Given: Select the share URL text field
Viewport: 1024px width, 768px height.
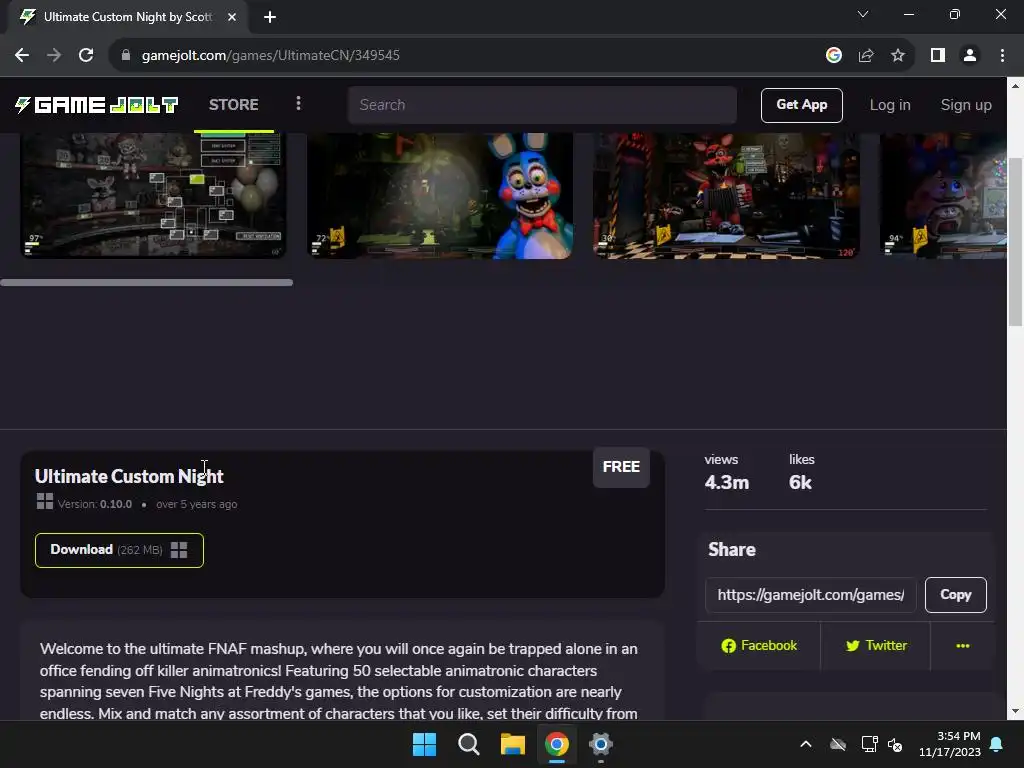Looking at the screenshot, I should coord(810,594).
